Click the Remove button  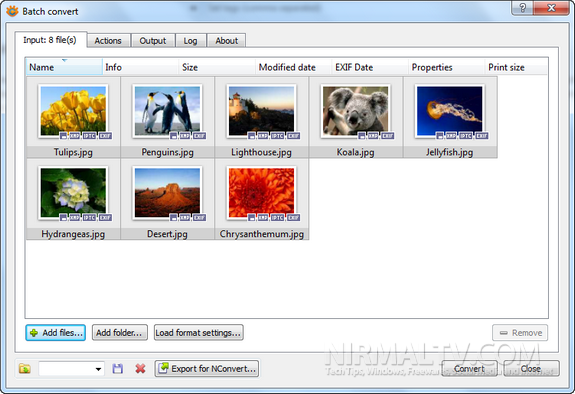(520, 333)
